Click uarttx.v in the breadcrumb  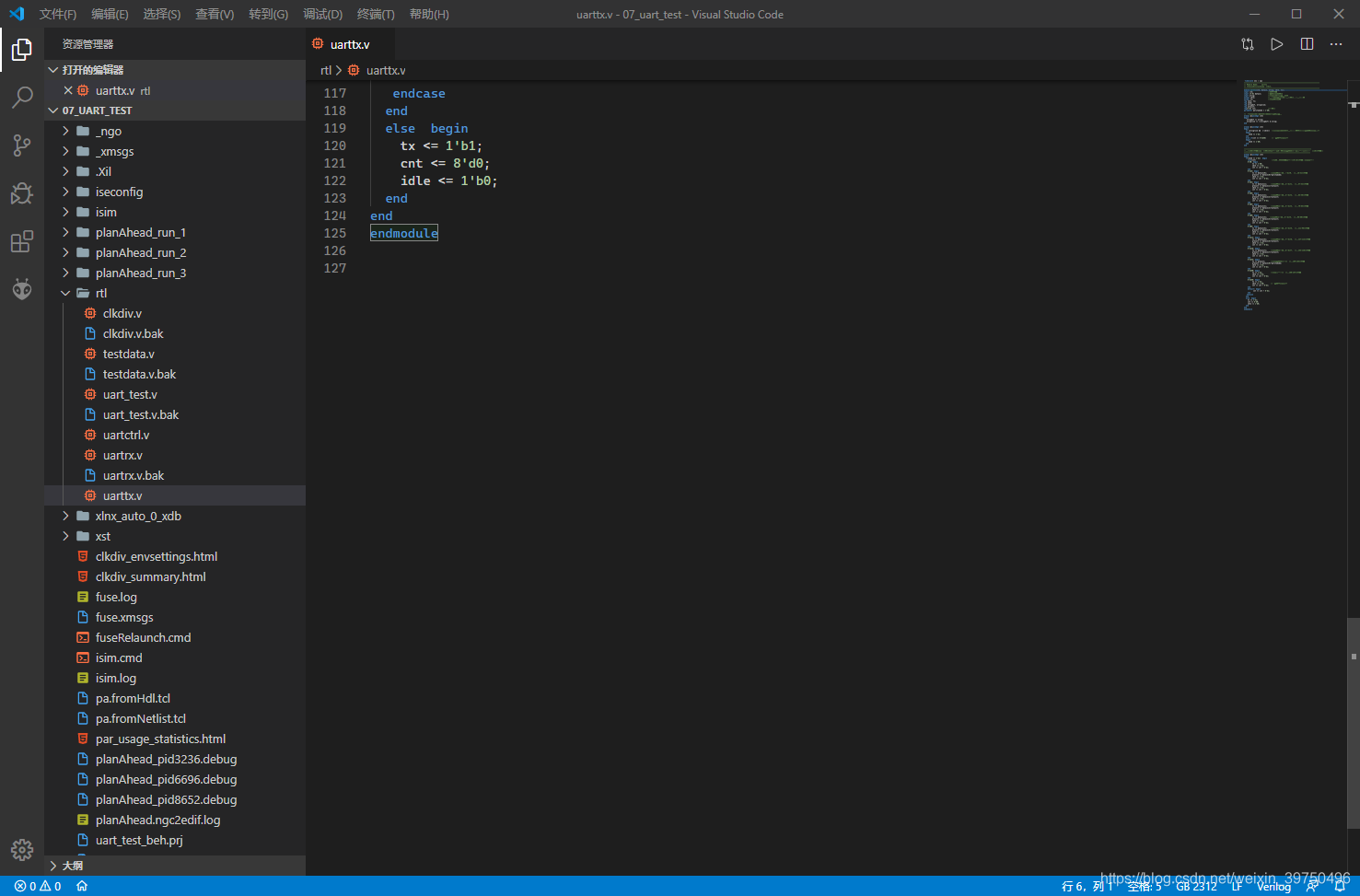pos(386,70)
